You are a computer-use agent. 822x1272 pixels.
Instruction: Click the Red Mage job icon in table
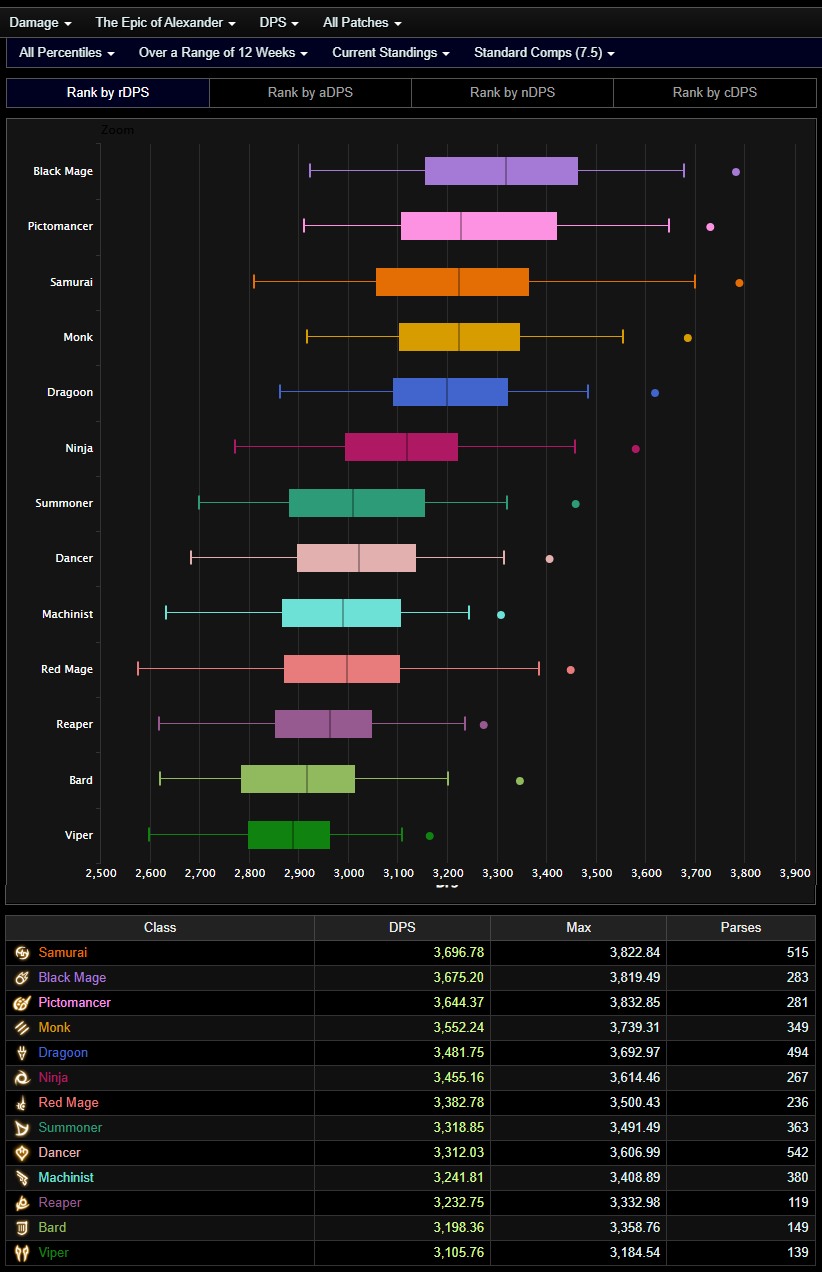tap(22, 1103)
